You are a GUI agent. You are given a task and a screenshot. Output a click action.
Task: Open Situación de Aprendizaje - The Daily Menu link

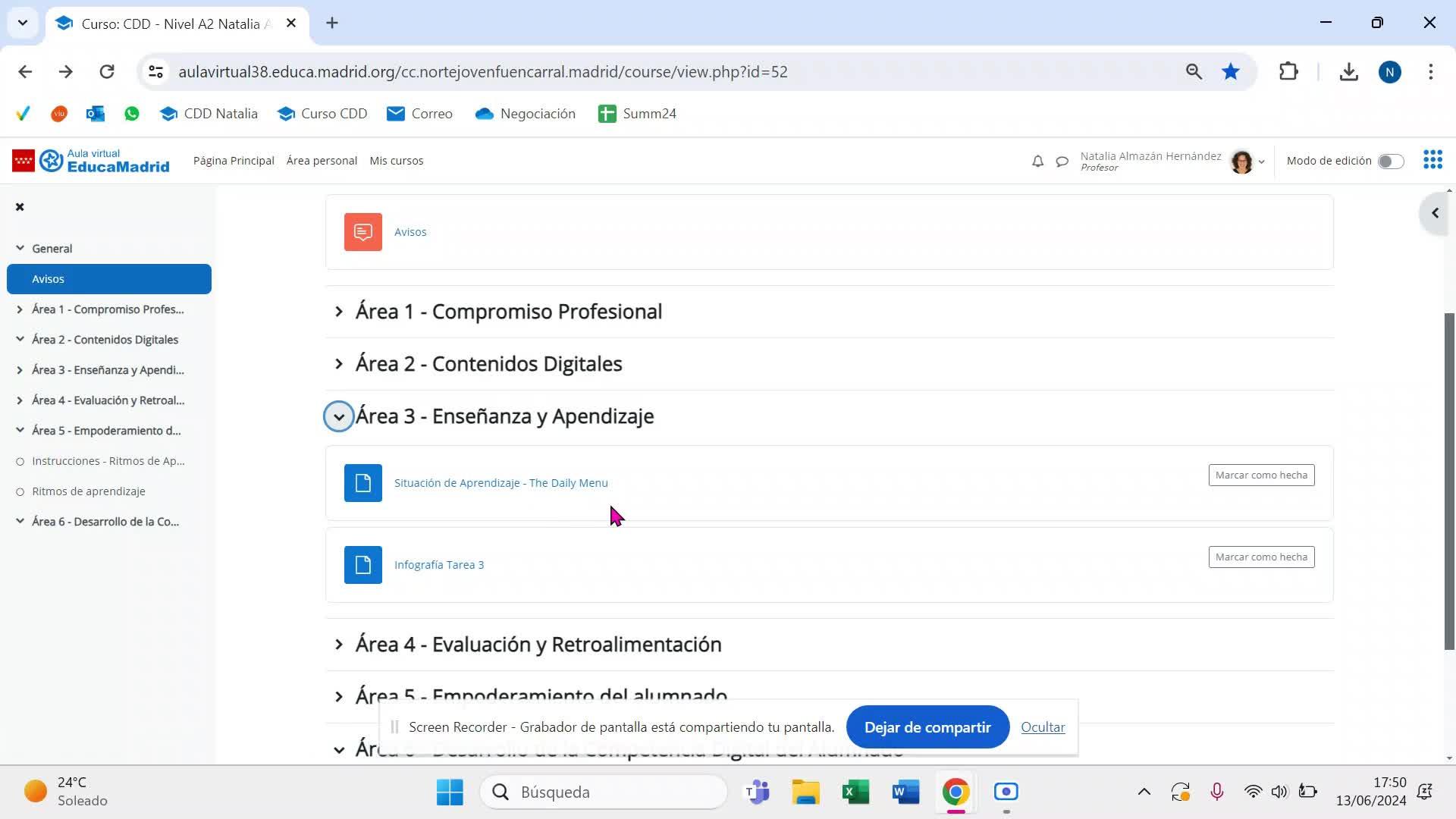pyautogui.click(x=500, y=483)
